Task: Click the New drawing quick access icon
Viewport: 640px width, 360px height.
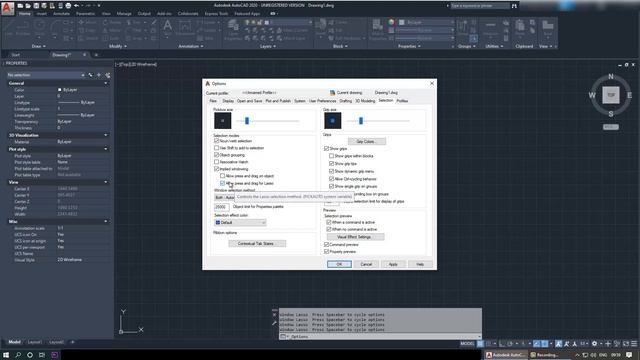Action: (x=20, y=6)
